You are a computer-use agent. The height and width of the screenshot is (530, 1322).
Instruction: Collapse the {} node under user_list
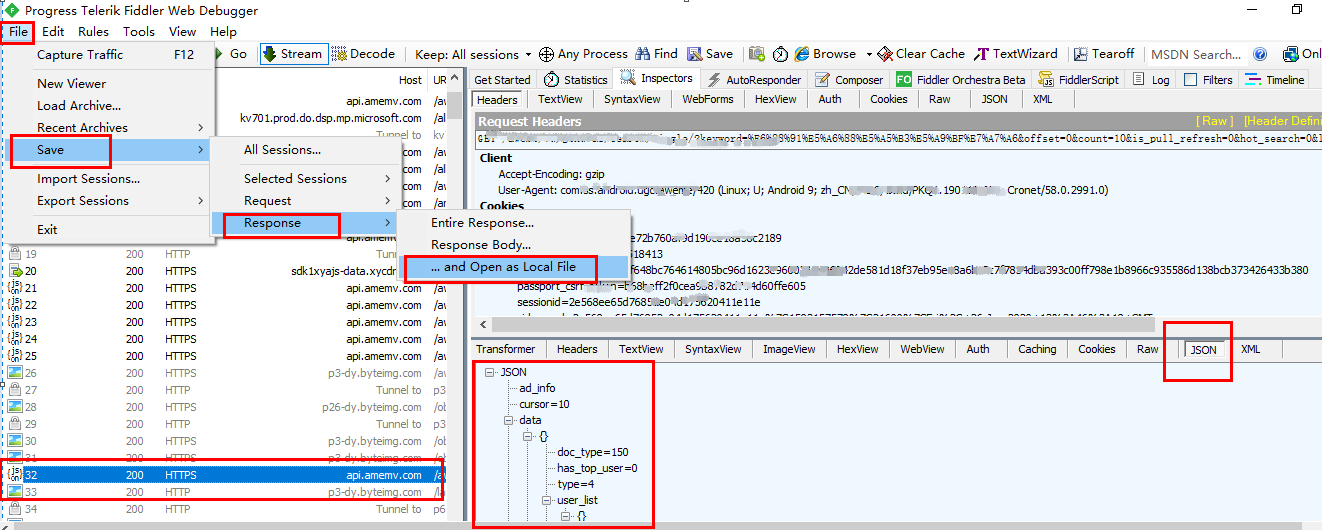click(565, 516)
